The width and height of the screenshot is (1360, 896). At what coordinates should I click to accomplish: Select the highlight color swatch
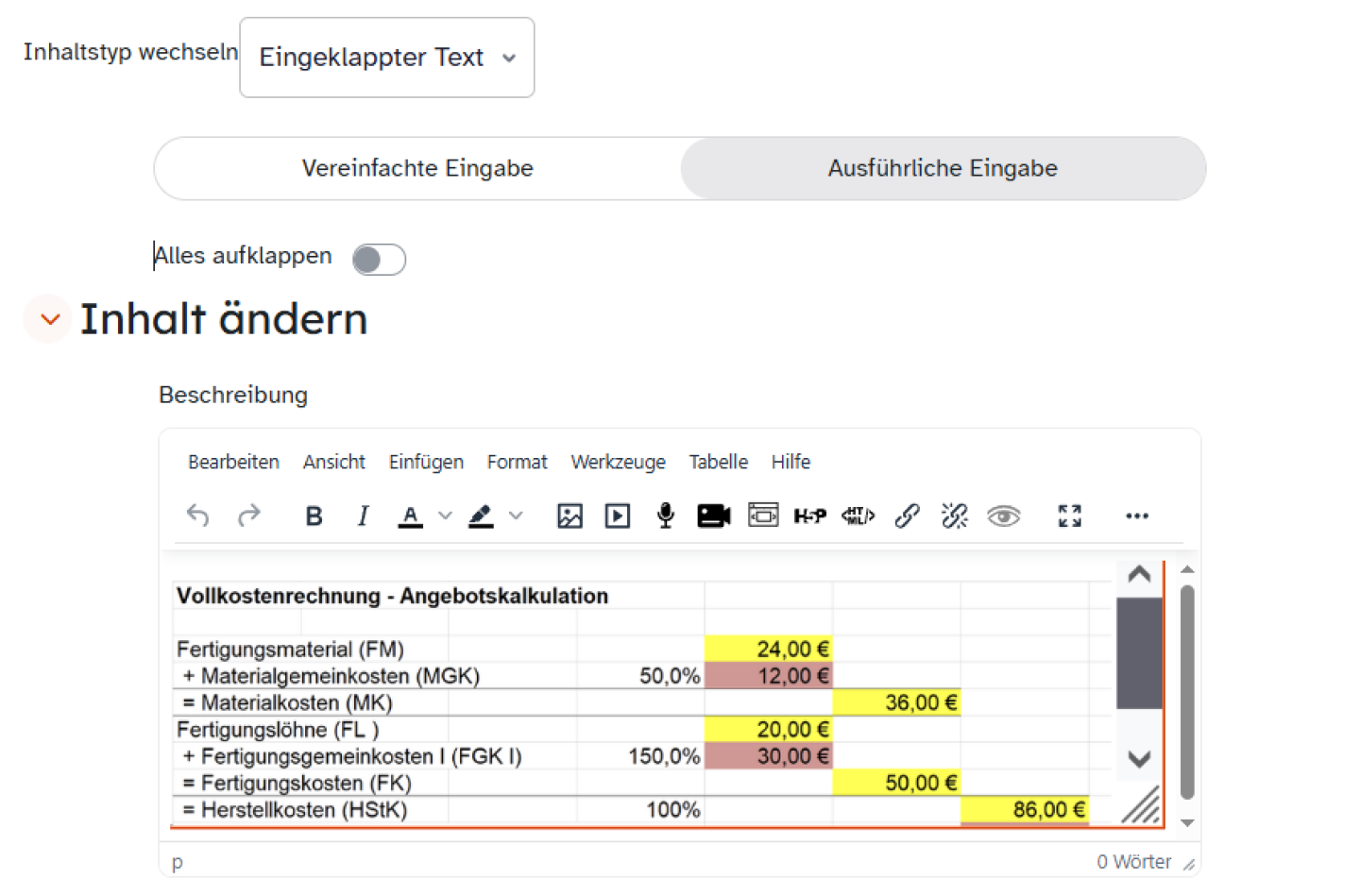point(482,516)
